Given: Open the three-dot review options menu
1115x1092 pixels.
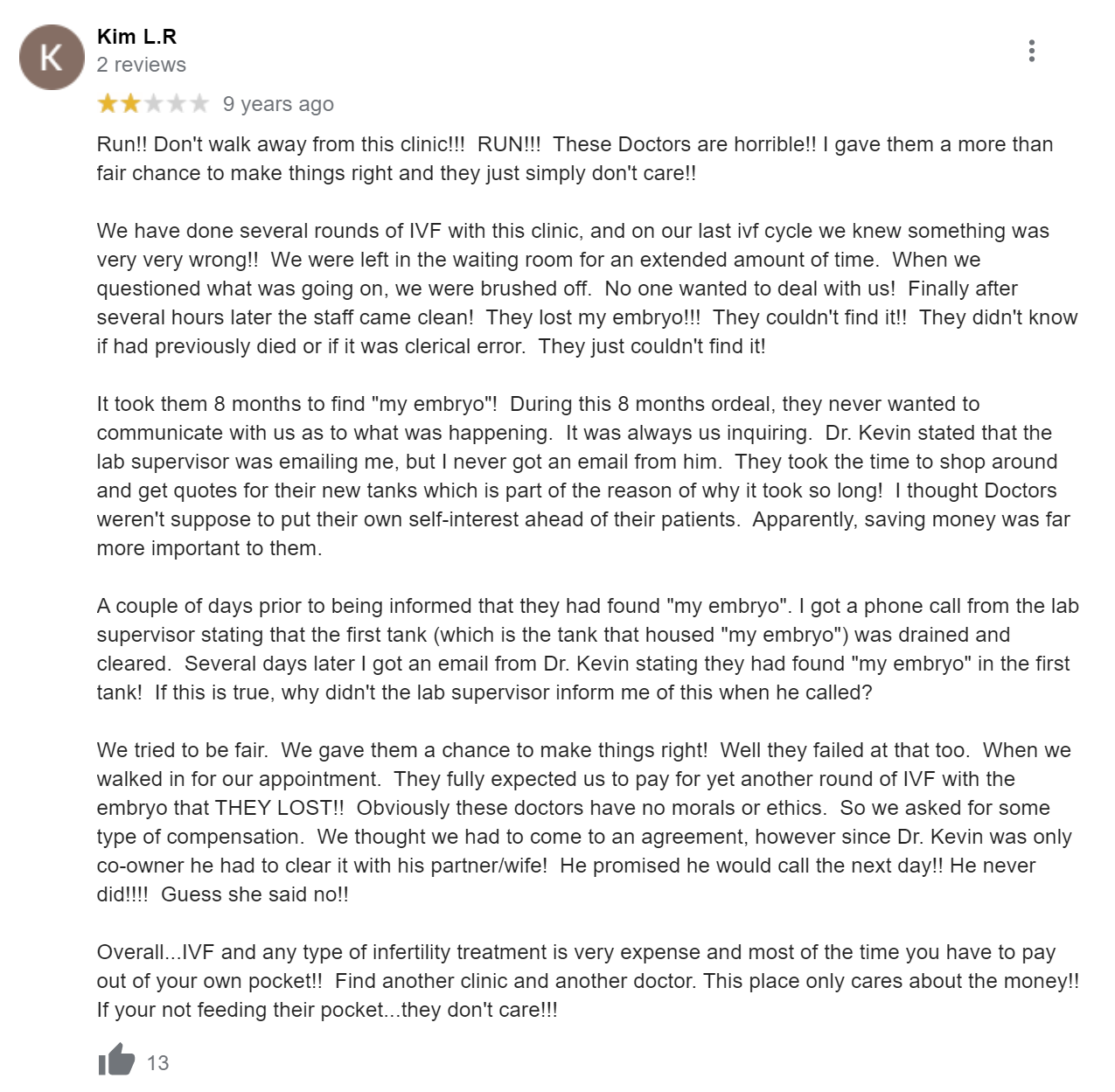Looking at the screenshot, I should pyautogui.click(x=1032, y=51).
